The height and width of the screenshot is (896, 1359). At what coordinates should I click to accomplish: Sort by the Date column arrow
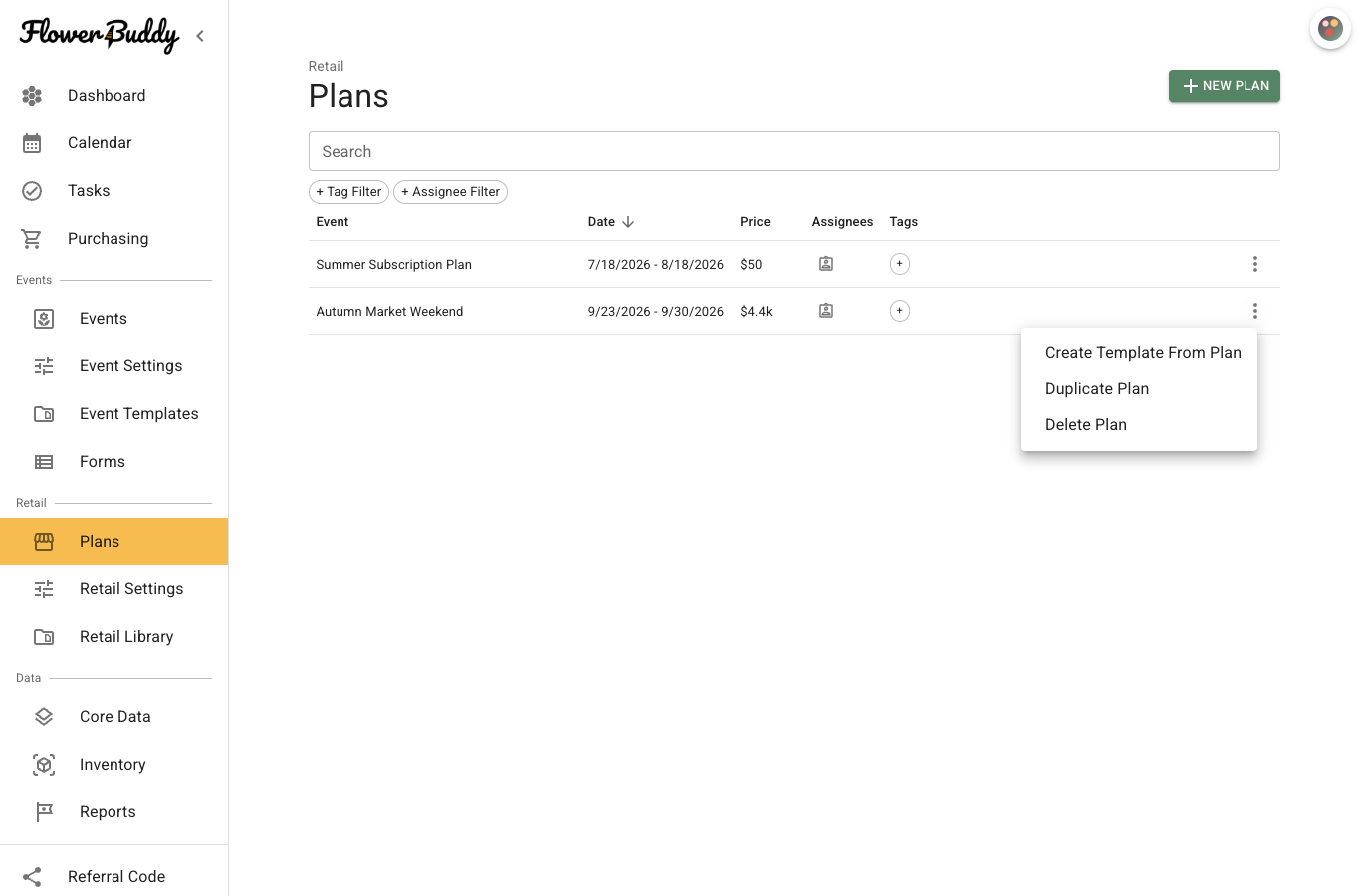[628, 222]
